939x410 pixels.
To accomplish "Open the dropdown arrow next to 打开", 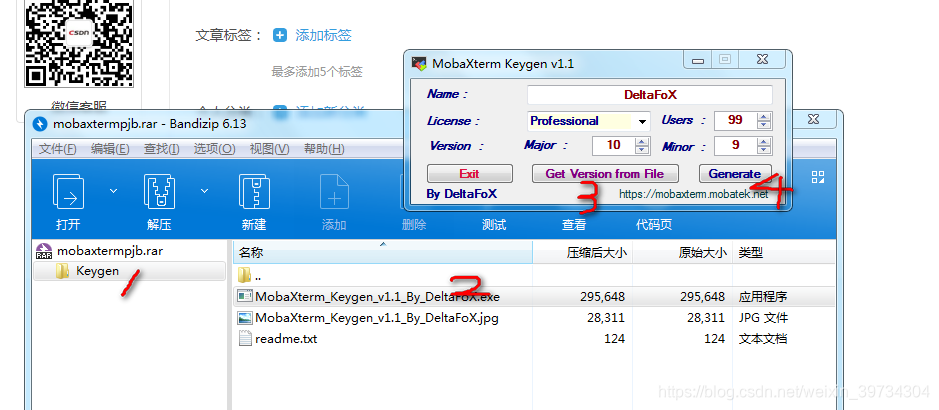I will (x=113, y=191).
